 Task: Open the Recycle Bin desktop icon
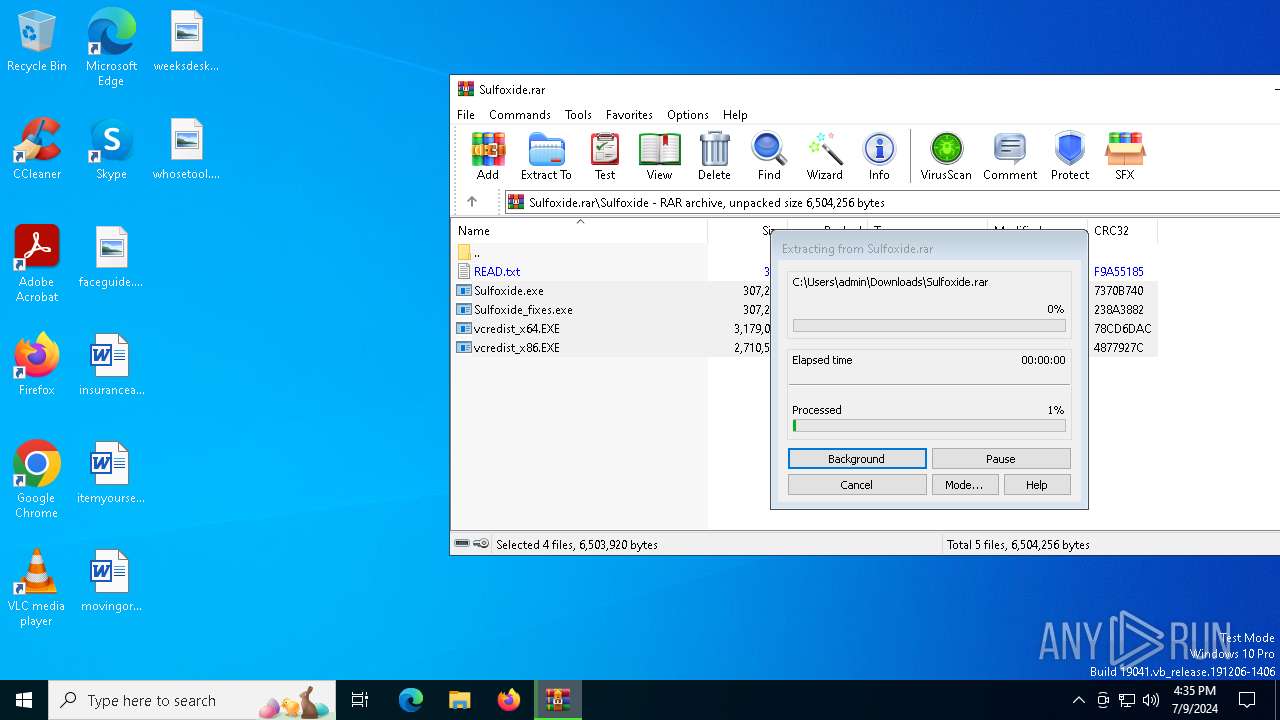(37, 42)
